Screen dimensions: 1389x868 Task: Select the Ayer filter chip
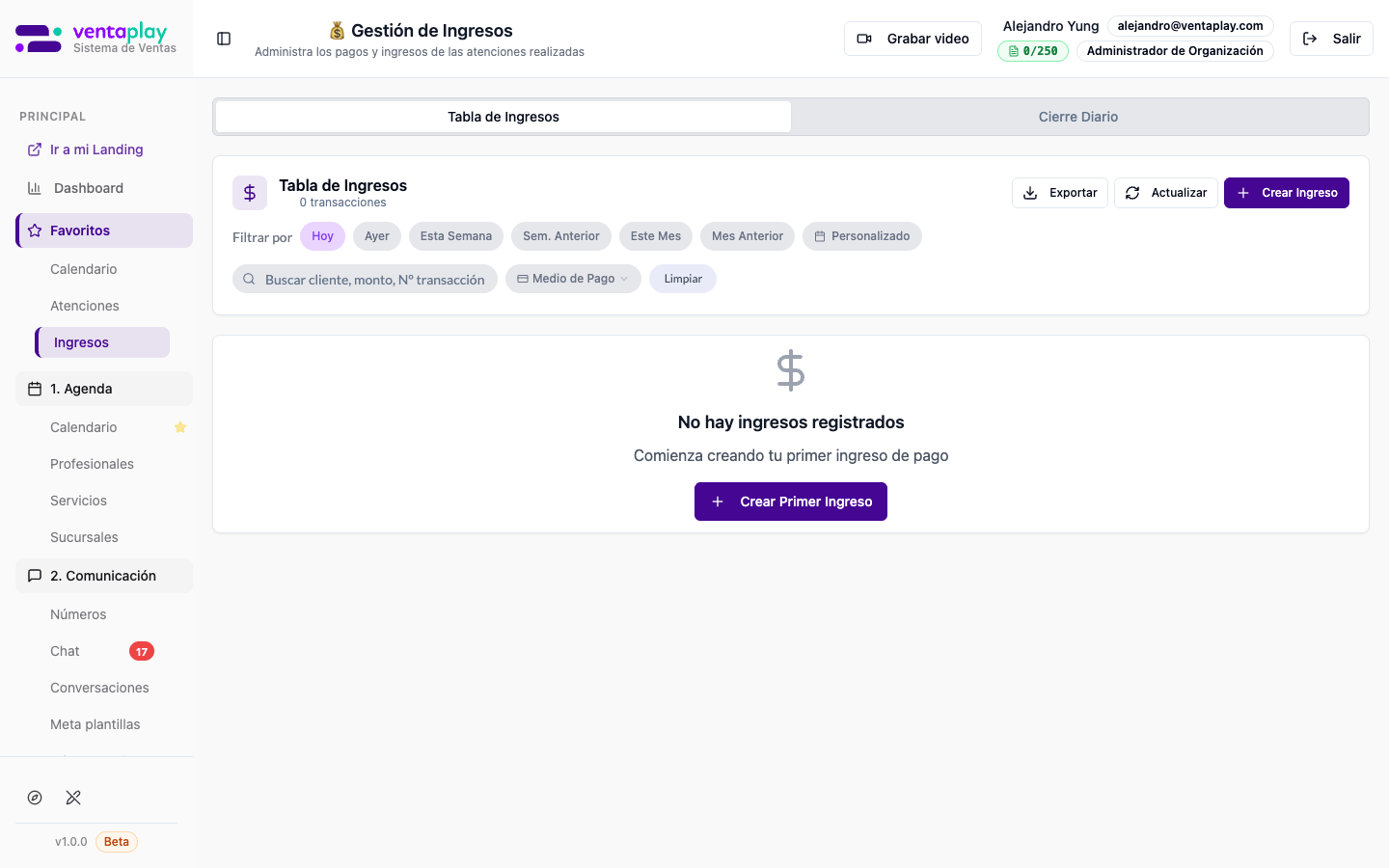click(x=377, y=236)
